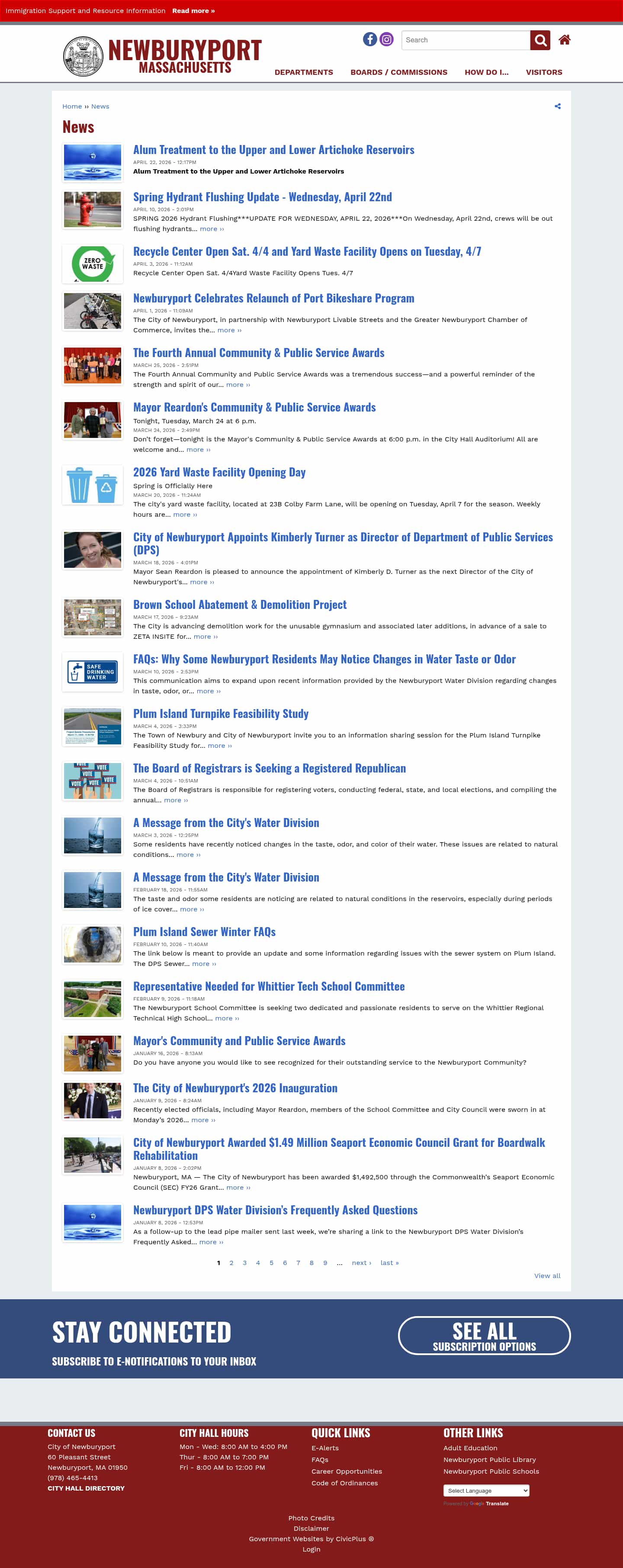Jump to the last news page
Screen dimensions: 623x1568
[389, 1262]
